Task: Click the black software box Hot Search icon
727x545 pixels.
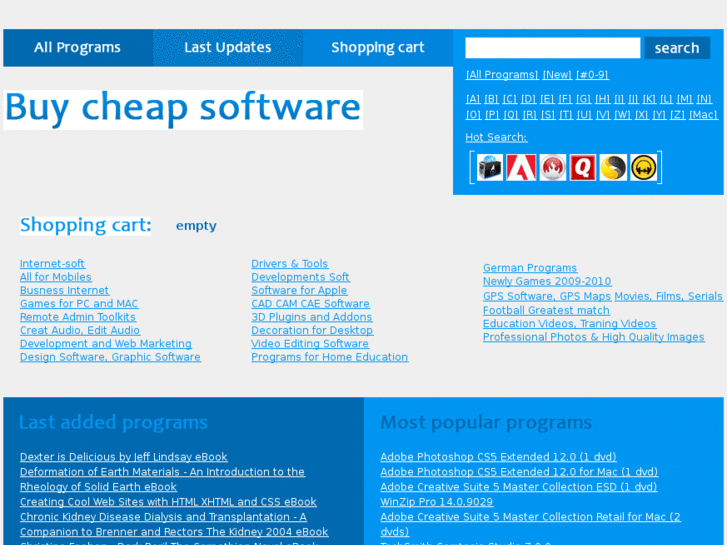Action: (490, 167)
